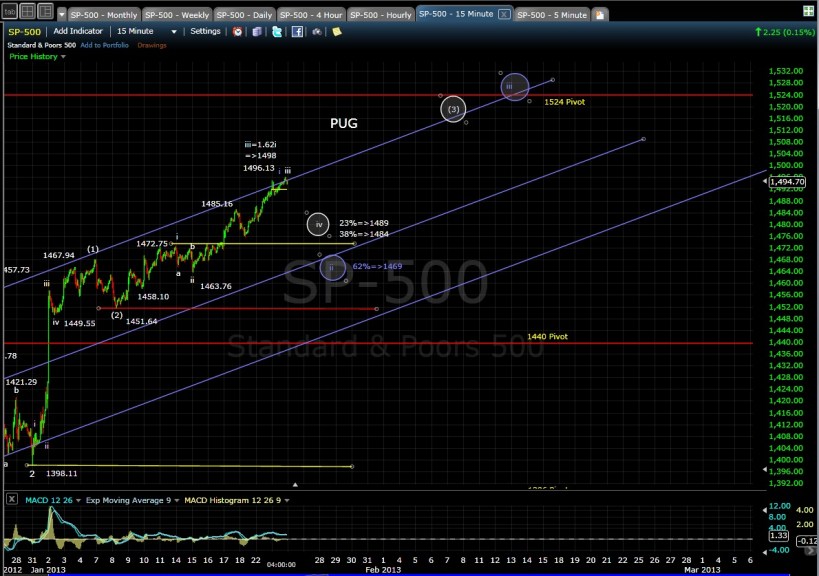Switch to SP-500 - Weekly tab

[x=177, y=15]
